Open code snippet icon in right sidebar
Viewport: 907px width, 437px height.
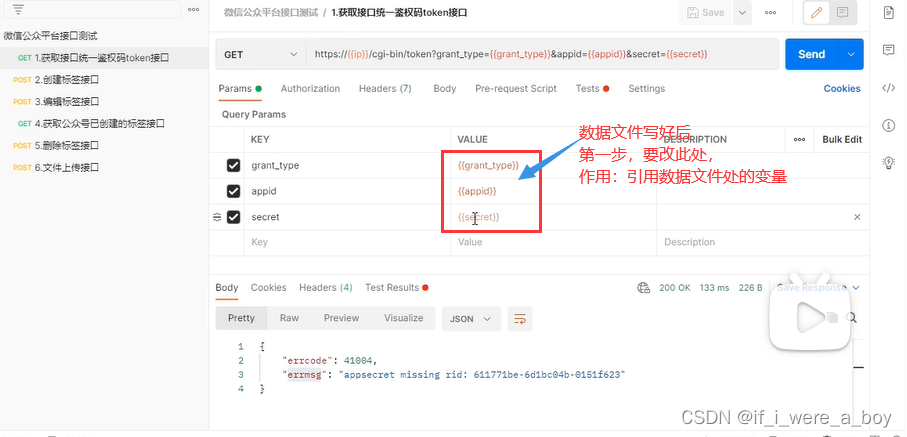click(888, 88)
